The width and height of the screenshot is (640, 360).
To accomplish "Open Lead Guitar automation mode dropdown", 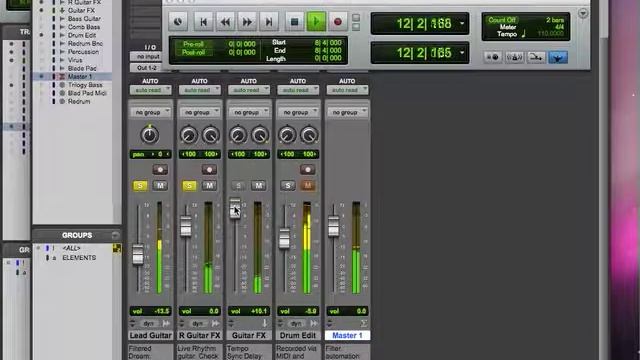I will (x=150, y=90).
